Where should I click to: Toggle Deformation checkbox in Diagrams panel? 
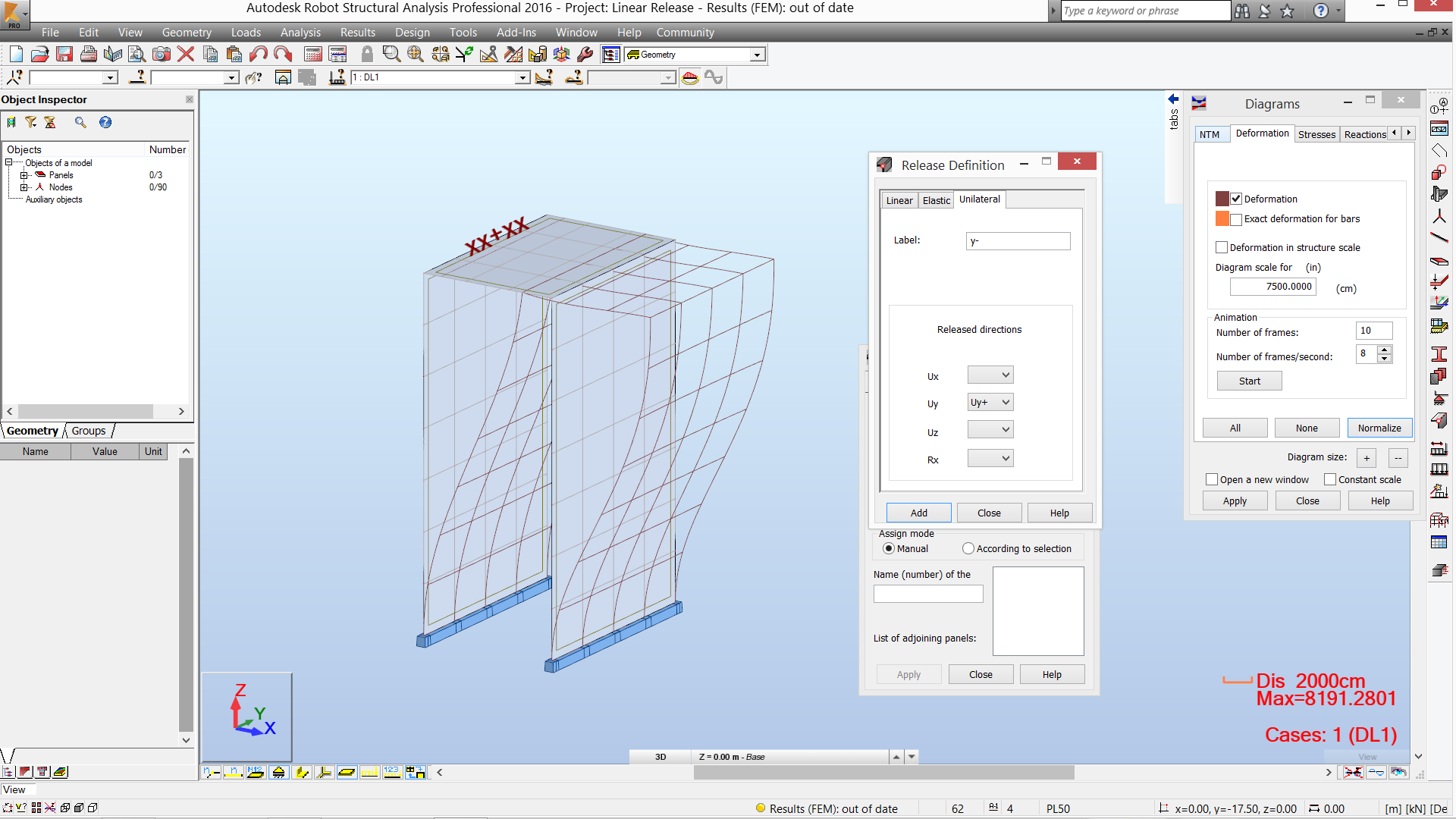1235,198
